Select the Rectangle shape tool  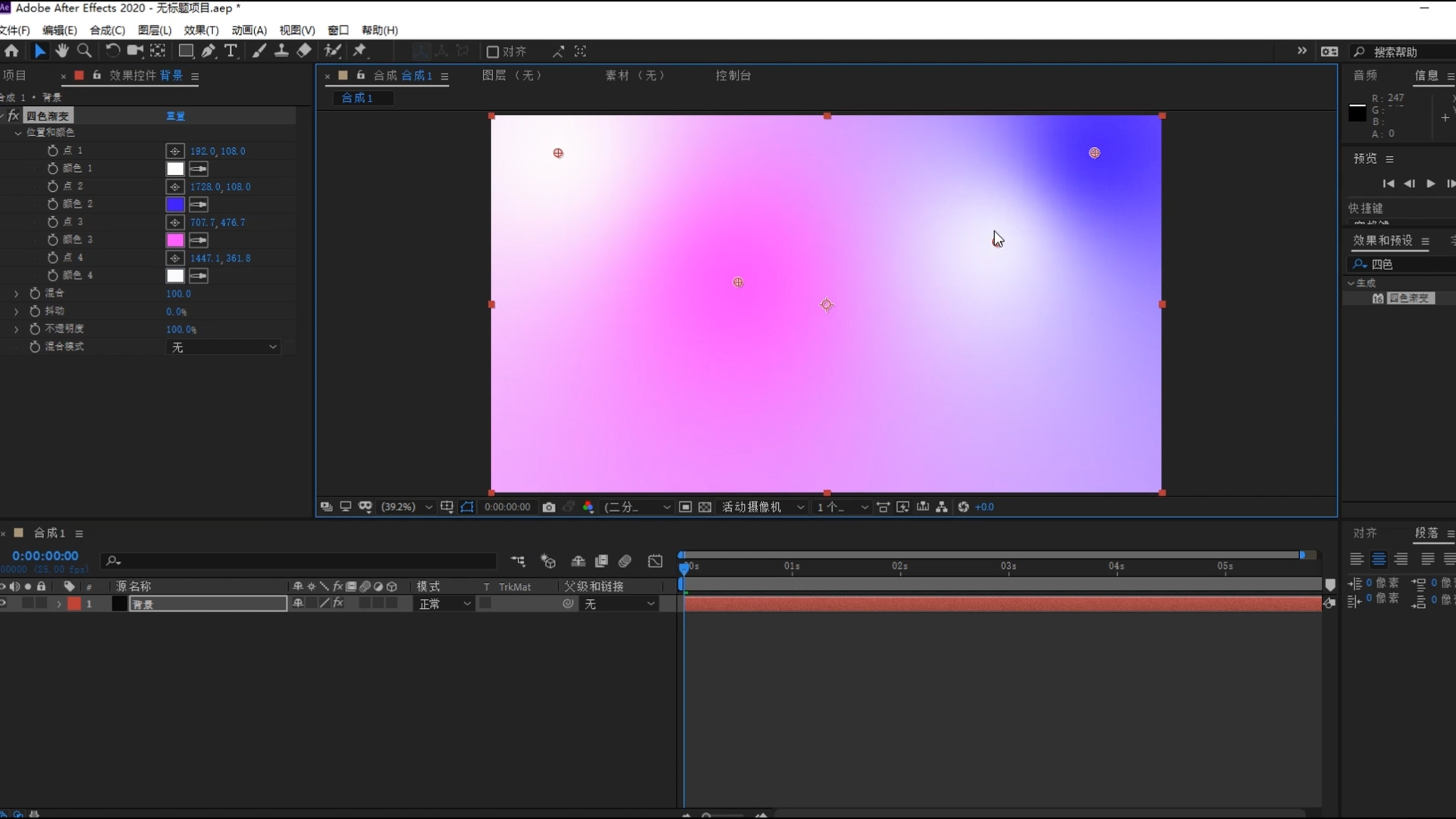coord(185,51)
